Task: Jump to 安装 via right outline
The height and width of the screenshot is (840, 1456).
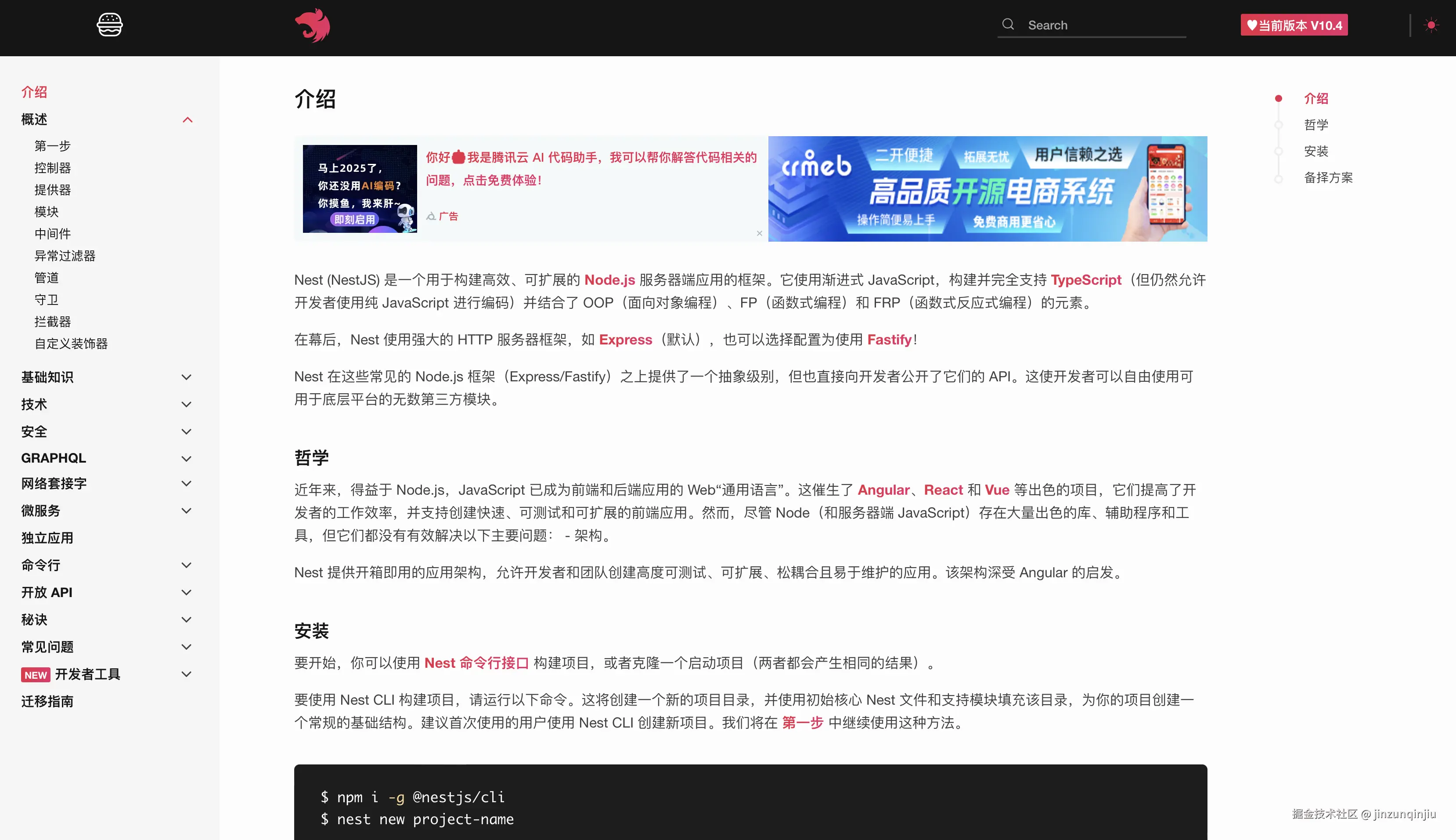Action: coord(1317,151)
